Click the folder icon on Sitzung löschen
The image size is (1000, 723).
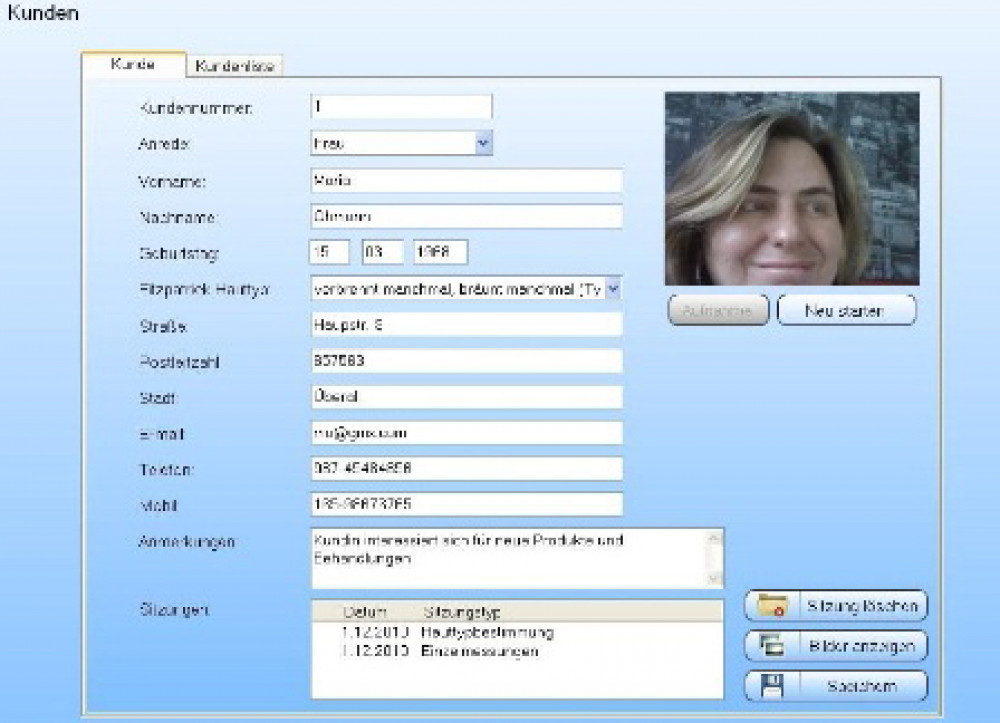pyautogui.click(x=773, y=606)
